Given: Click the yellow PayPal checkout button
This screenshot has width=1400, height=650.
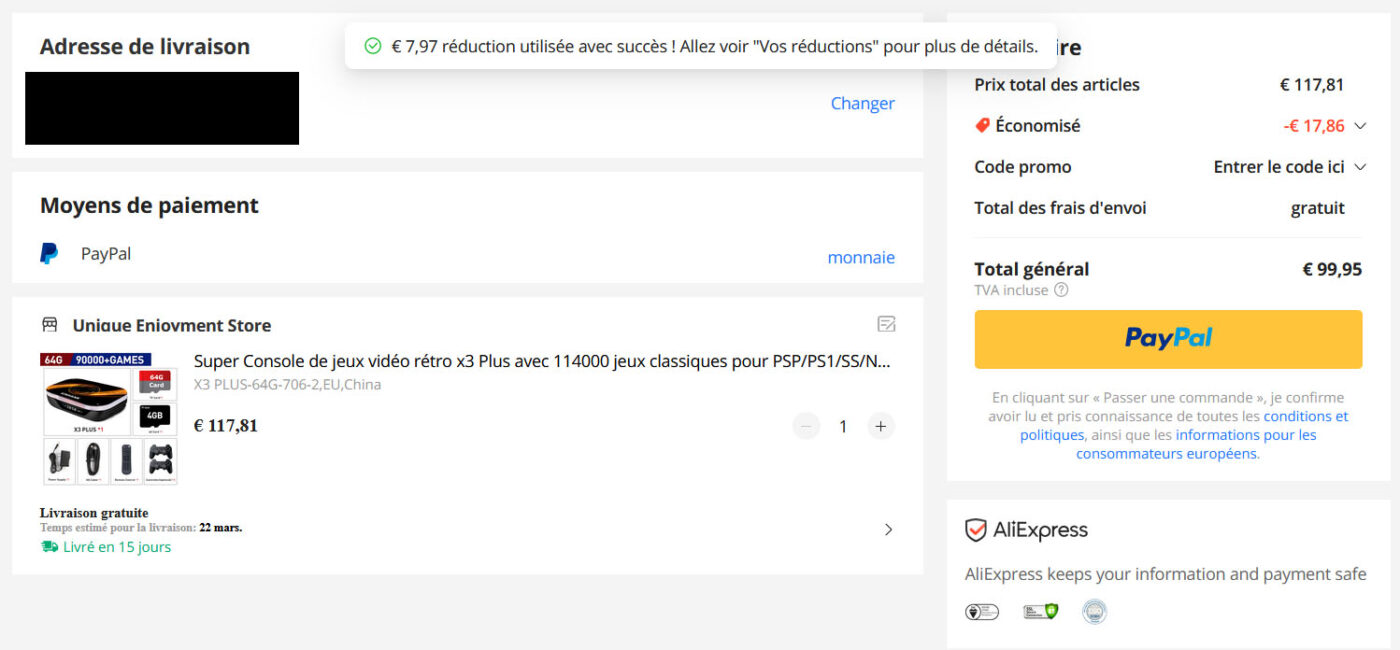Looking at the screenshot, I should [1168, 339].
